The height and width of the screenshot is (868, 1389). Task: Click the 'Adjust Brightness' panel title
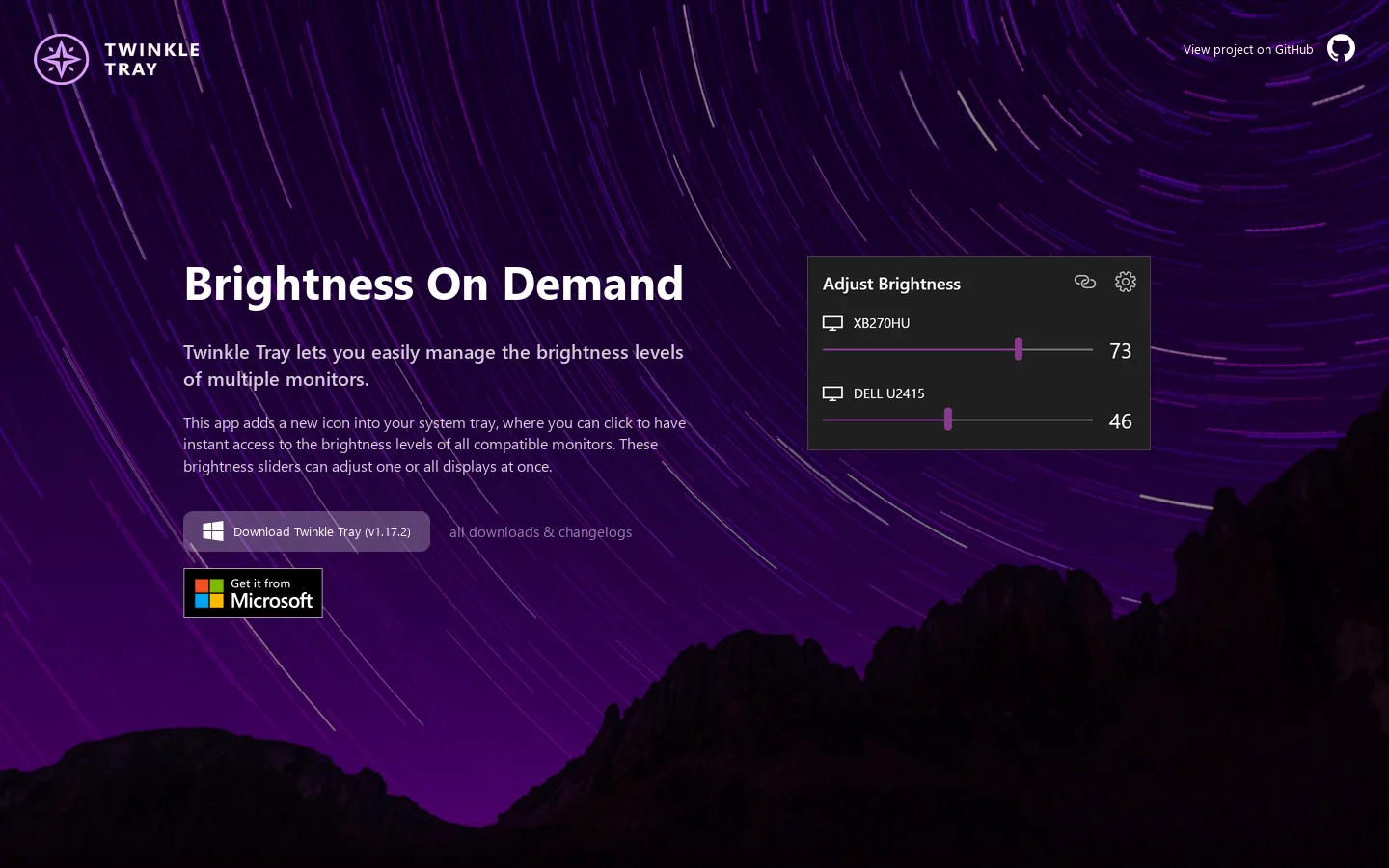891,284
